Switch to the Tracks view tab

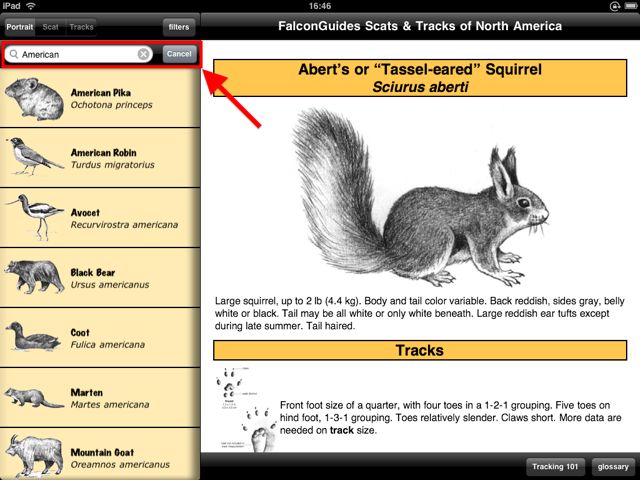(81, 27)
